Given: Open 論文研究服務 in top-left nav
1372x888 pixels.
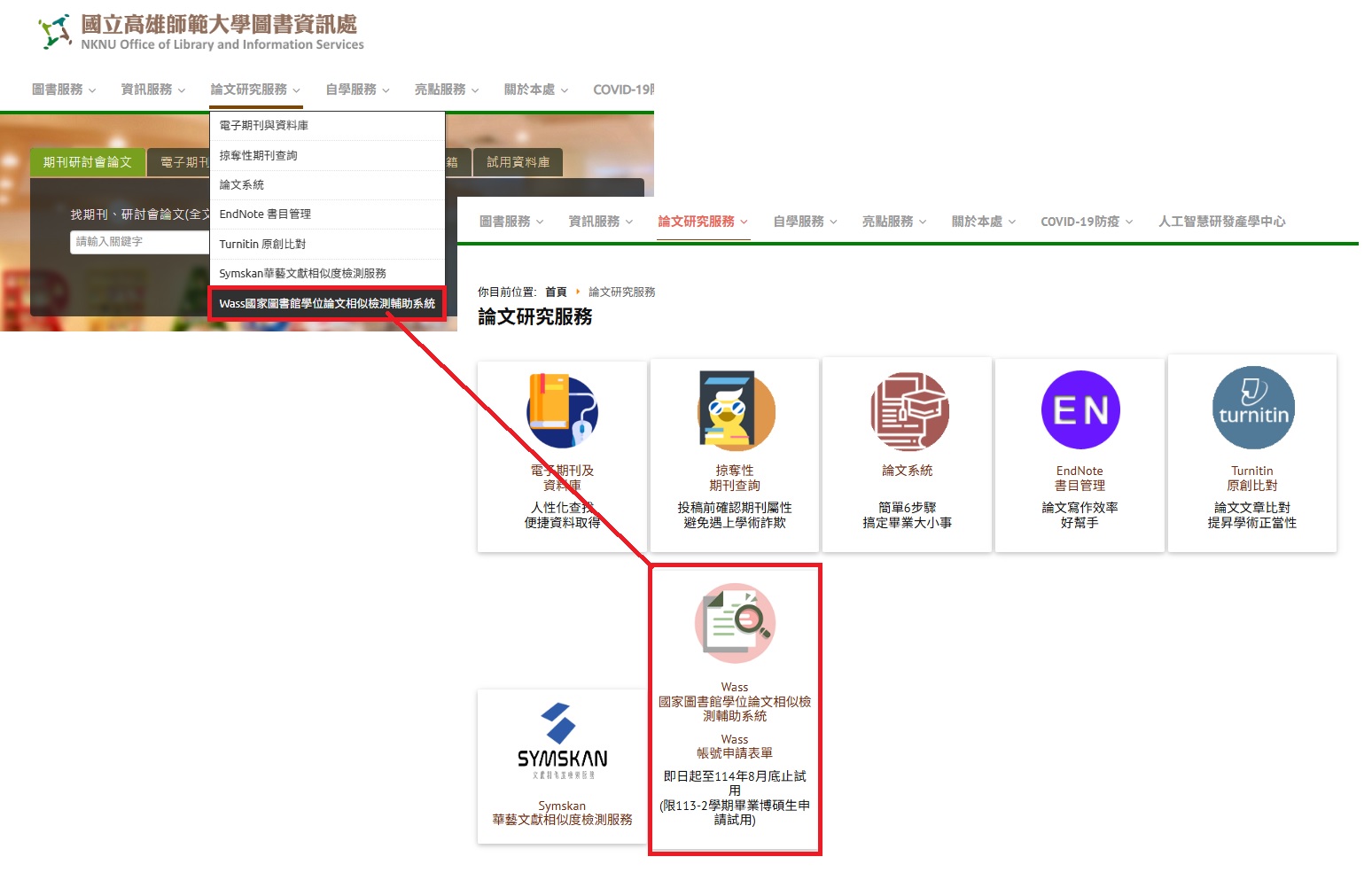Looking at the screenshot, I should pyautogui.click(x=255, y=90).
